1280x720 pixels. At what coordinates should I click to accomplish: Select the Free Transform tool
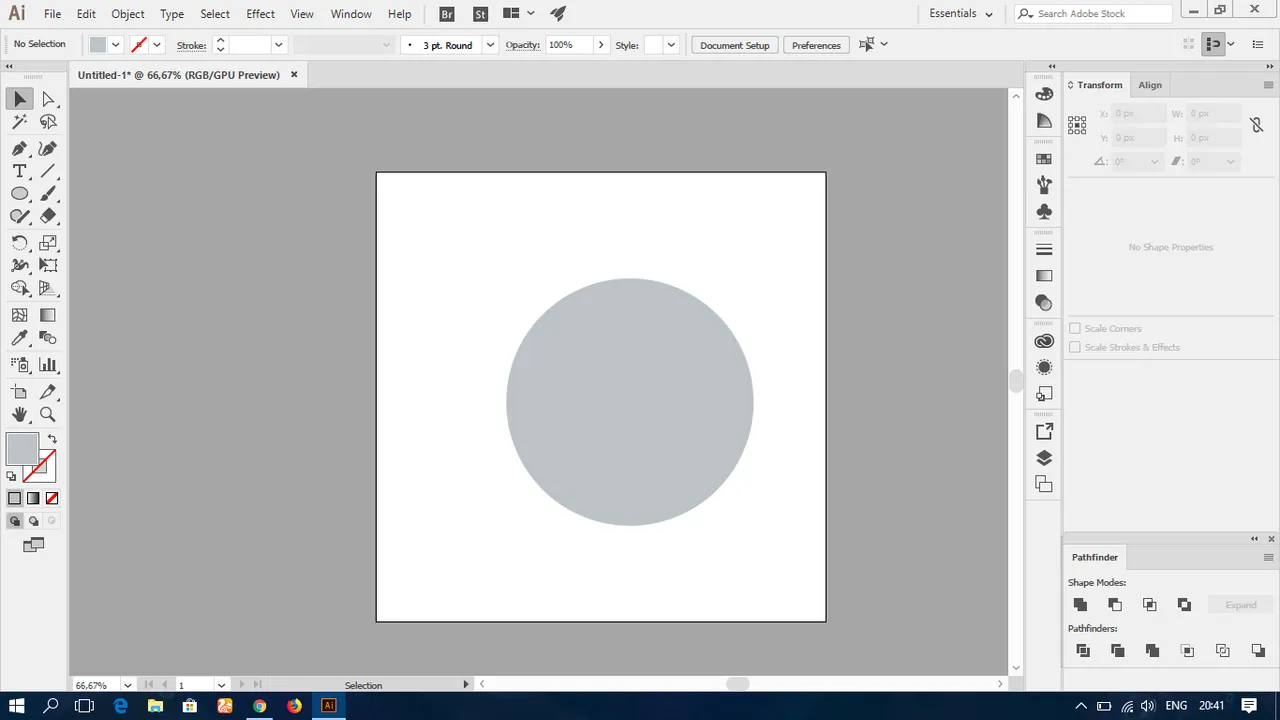tap(48, 266)
